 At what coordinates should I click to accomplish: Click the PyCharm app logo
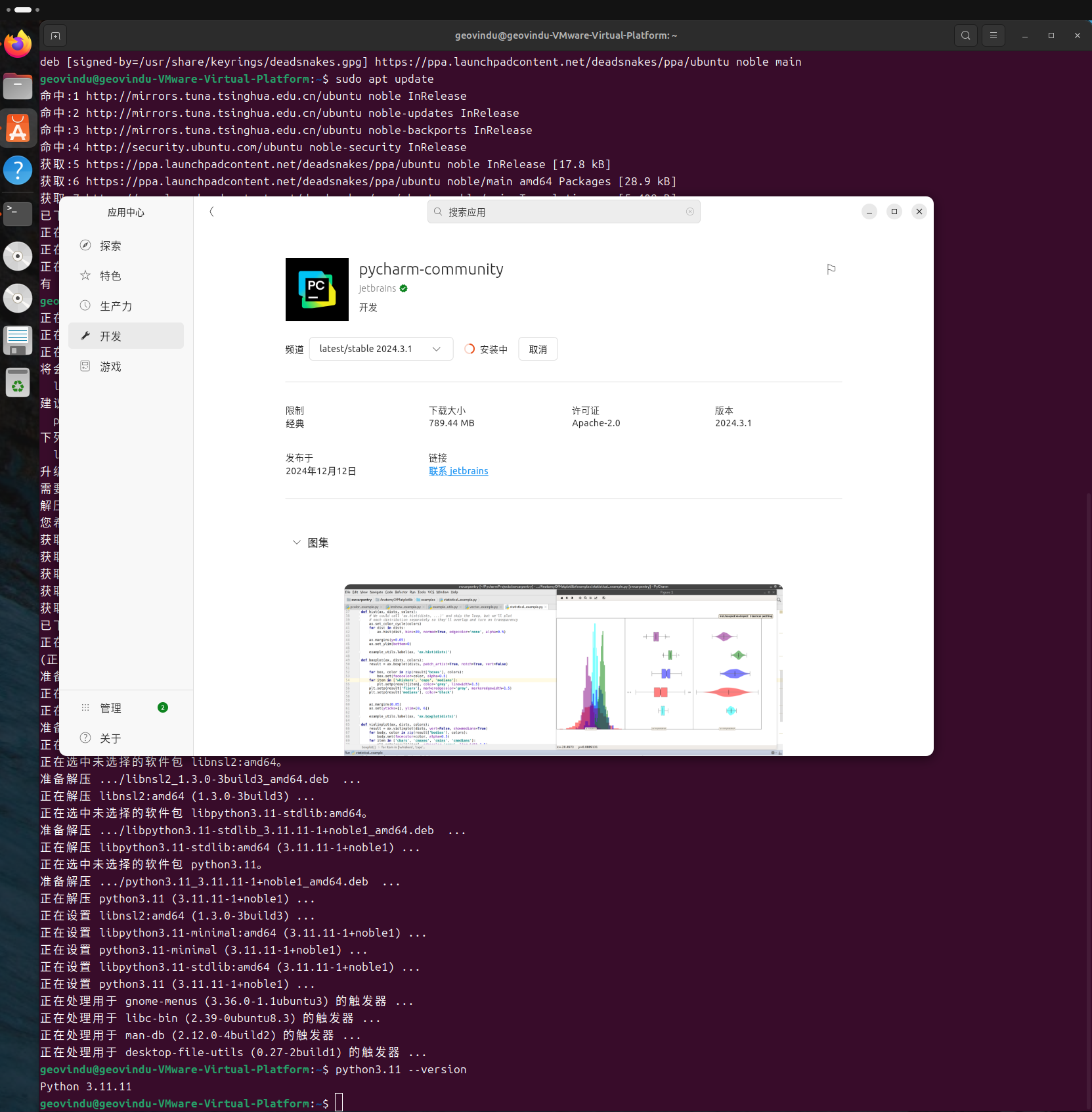(317, 290)
